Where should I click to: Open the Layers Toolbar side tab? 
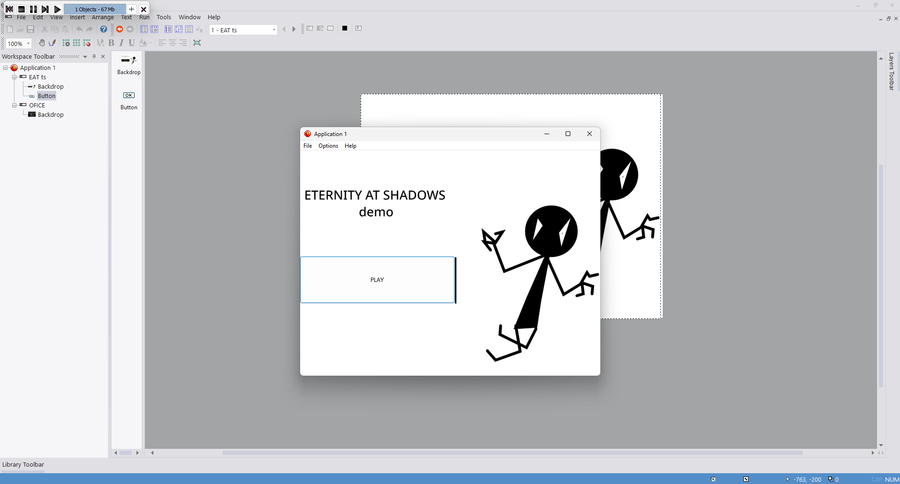click(891, 72)
